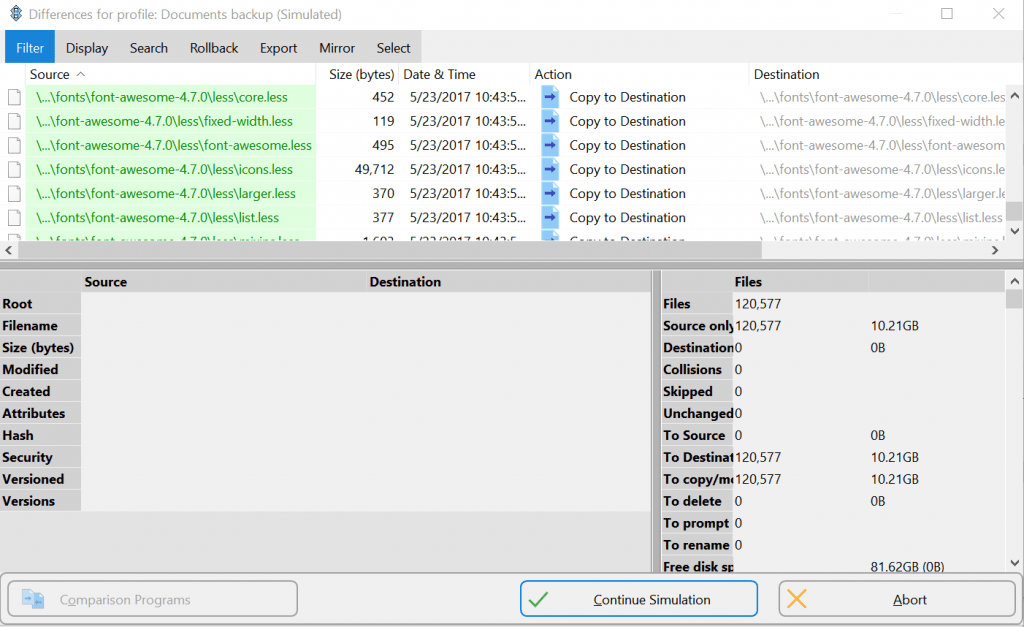Viewport: 1024px width, 627px height.
Task: Click Copy to Destination in core.less row
Action: coord(627,97)
